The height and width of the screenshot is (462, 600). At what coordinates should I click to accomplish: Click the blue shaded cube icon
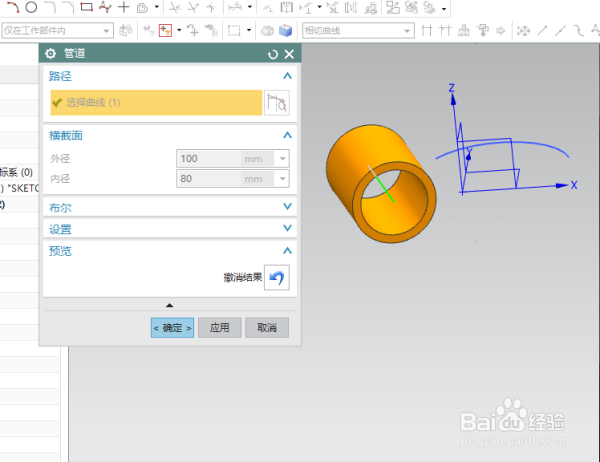pos(285,31)
